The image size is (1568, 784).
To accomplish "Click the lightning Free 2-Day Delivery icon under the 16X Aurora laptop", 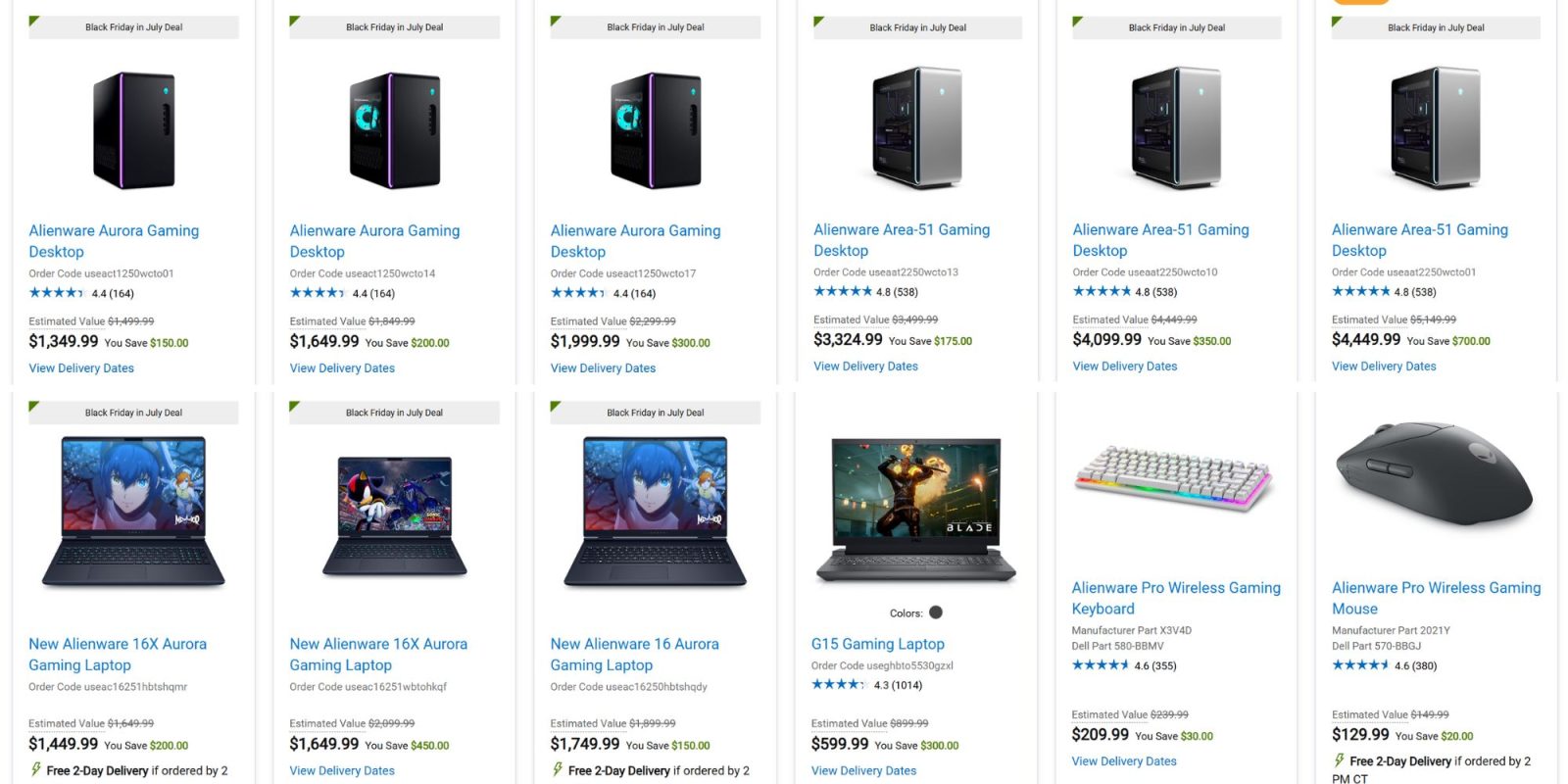I will [x=35, y=770].
